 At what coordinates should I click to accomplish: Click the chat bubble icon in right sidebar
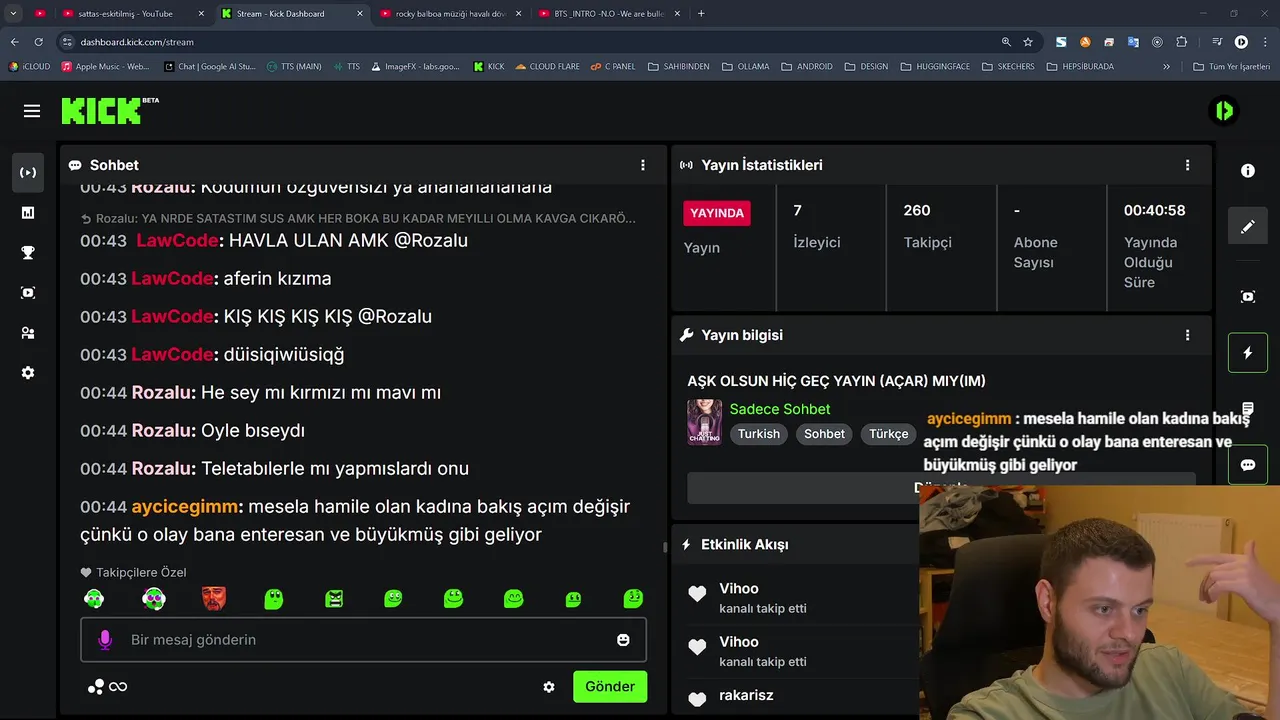(1248, 465)
